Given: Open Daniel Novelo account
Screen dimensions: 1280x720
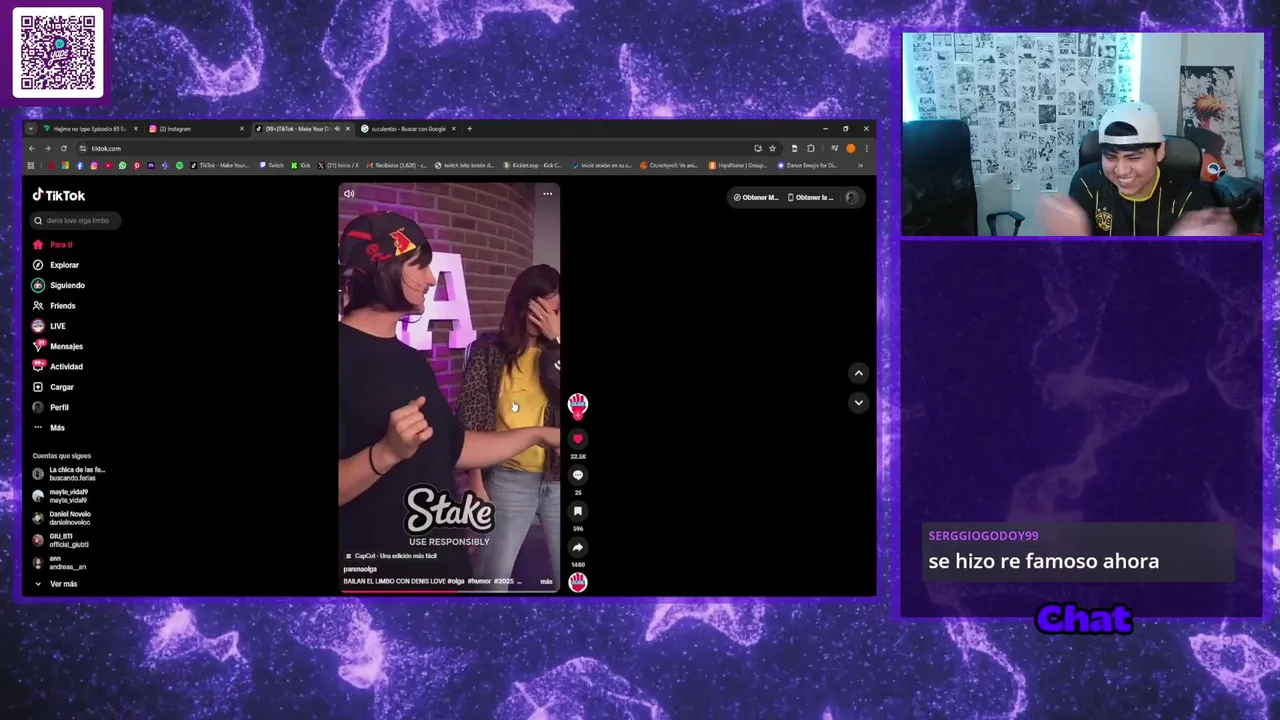Looking at the screenshot, I should click(x=62, y=517).
